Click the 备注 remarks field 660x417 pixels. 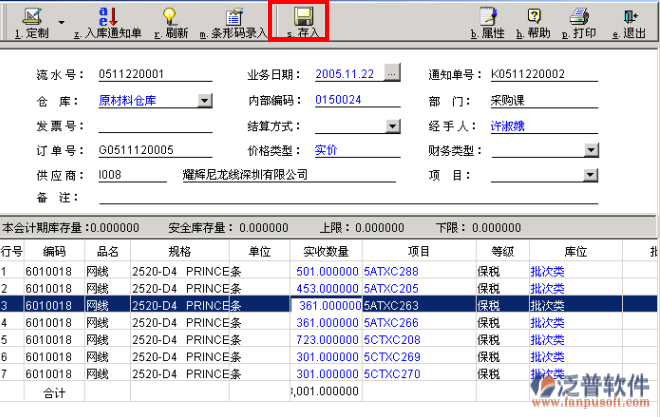tap(349, 197)
